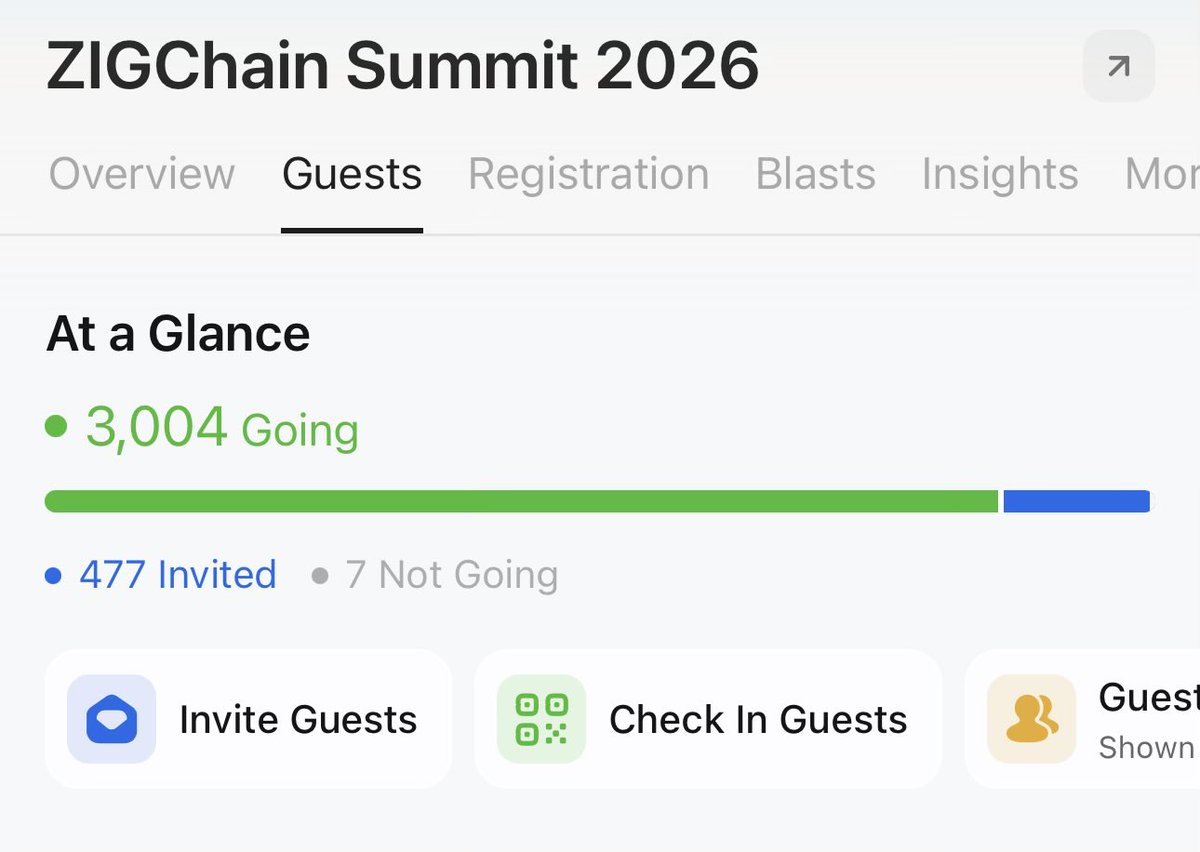
Task: Go to the Blasts tab
Action: point(815,174)
